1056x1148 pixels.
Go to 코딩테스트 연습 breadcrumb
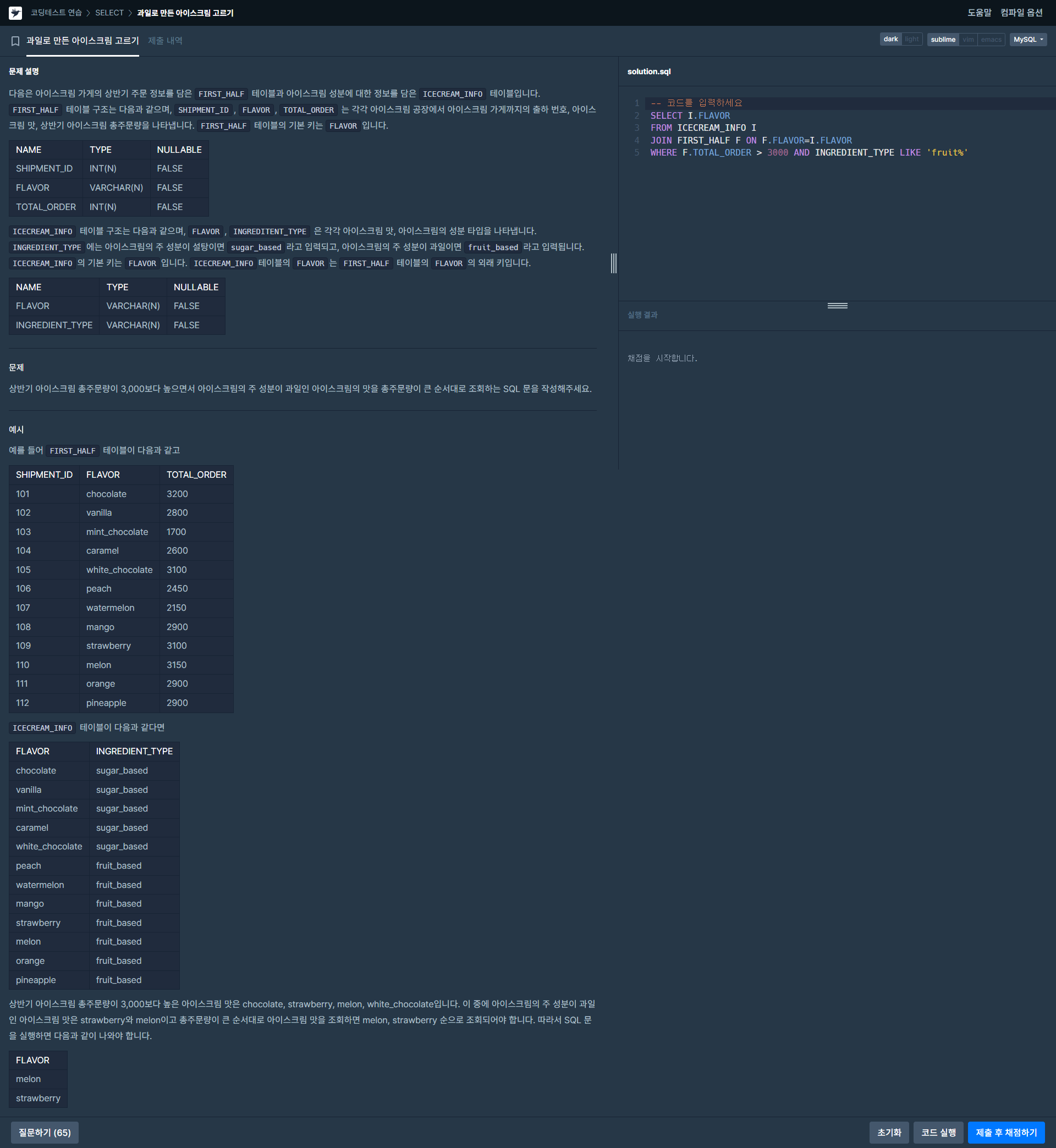point(56,13)
